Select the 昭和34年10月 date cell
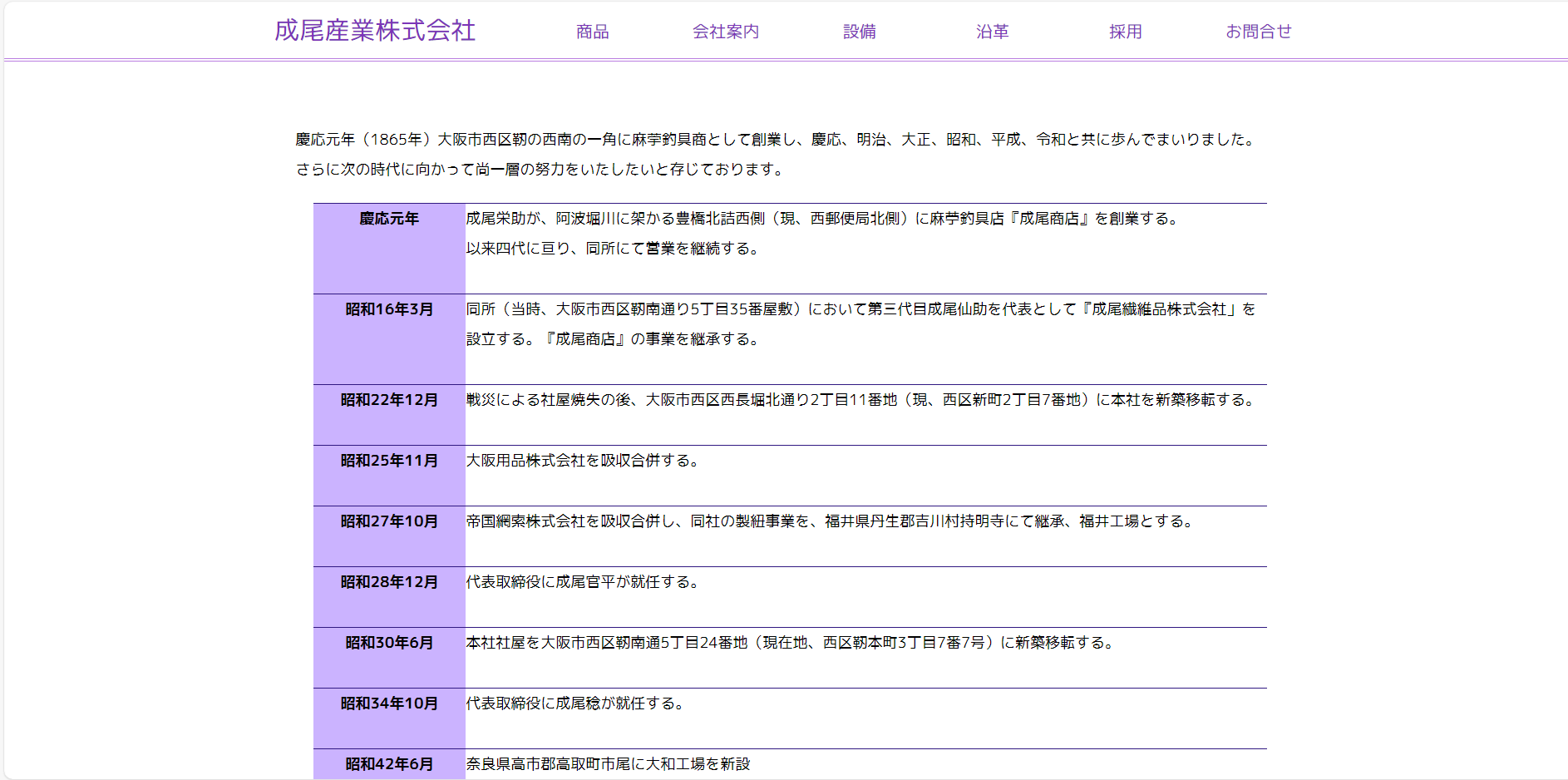Viewport: 1568px width, 780px height. [389, 718]
